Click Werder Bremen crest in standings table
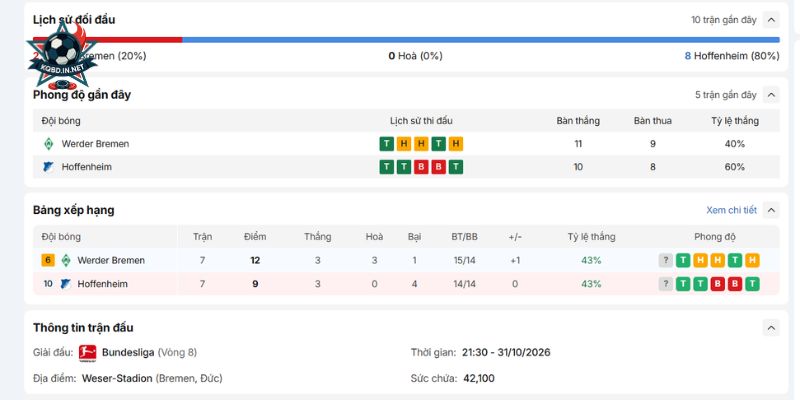 point(65,260)
